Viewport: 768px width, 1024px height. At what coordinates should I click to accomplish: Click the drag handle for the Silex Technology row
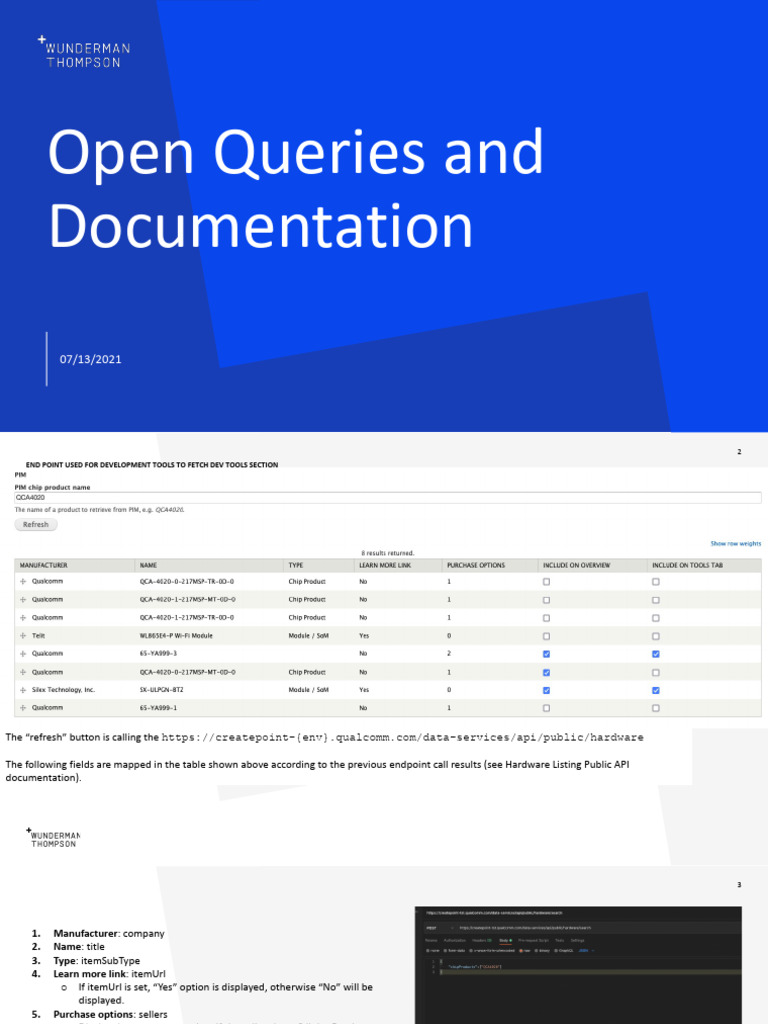[23, 690]
